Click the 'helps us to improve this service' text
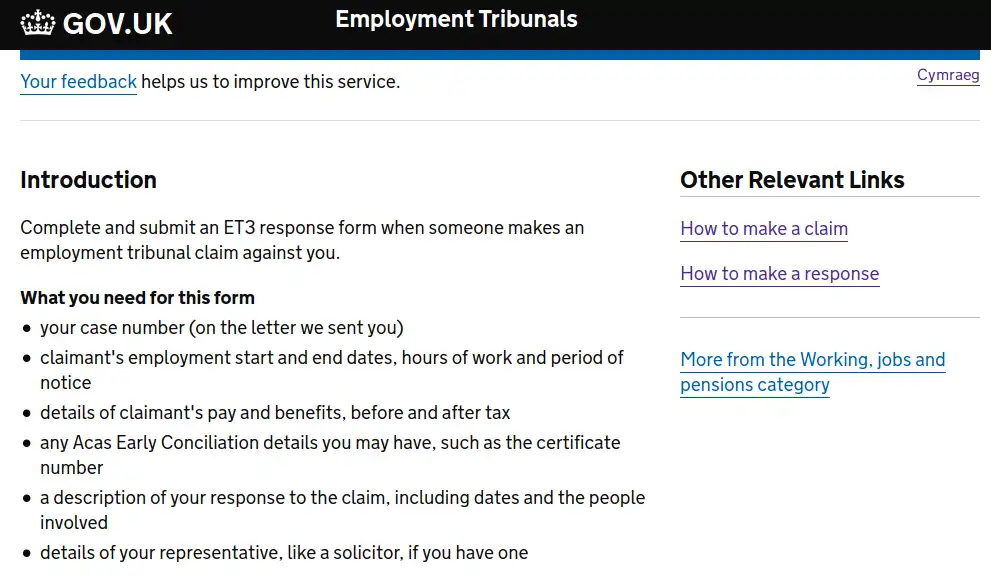The width and height of the screenshot is (991, 575). (x=270, y=82)
